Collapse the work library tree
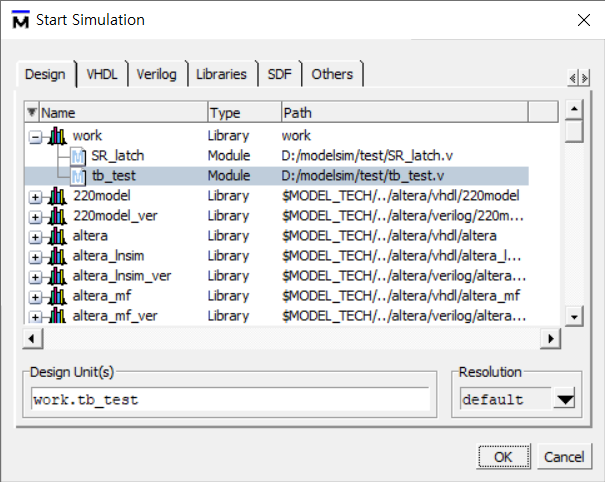Image resolution: width=605 pixels, height=482 pixels. tap(35, 137)
